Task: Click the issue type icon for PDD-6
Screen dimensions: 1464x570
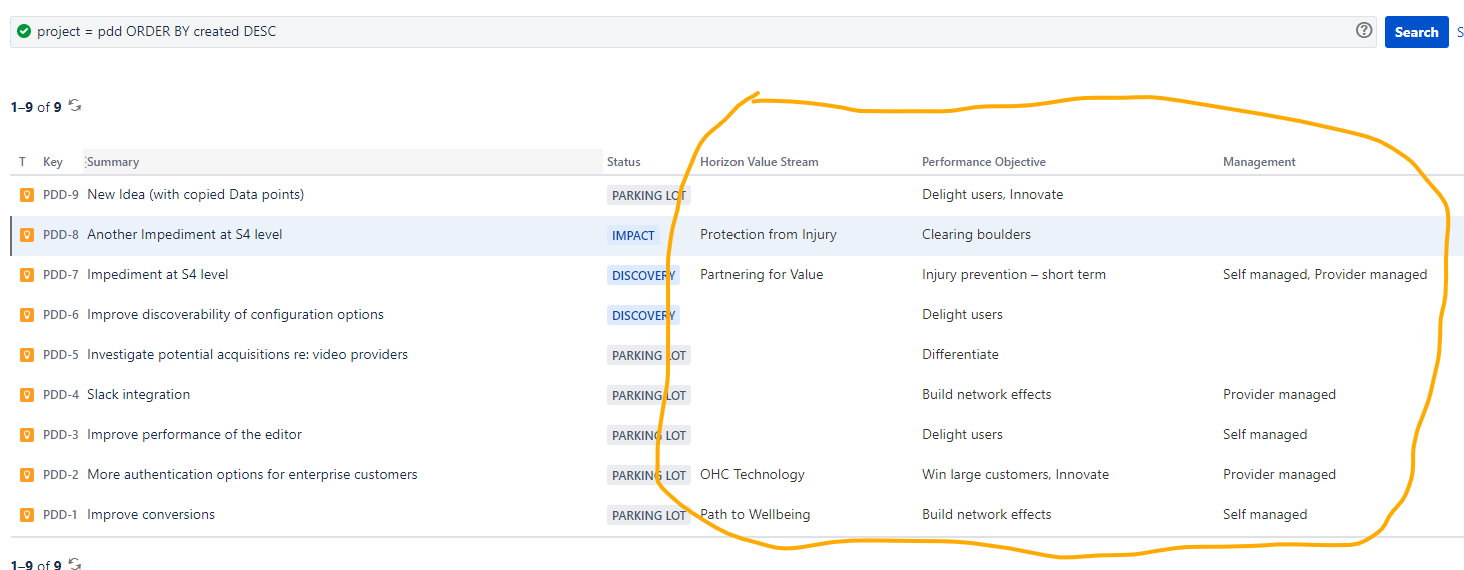Action: 27,315
